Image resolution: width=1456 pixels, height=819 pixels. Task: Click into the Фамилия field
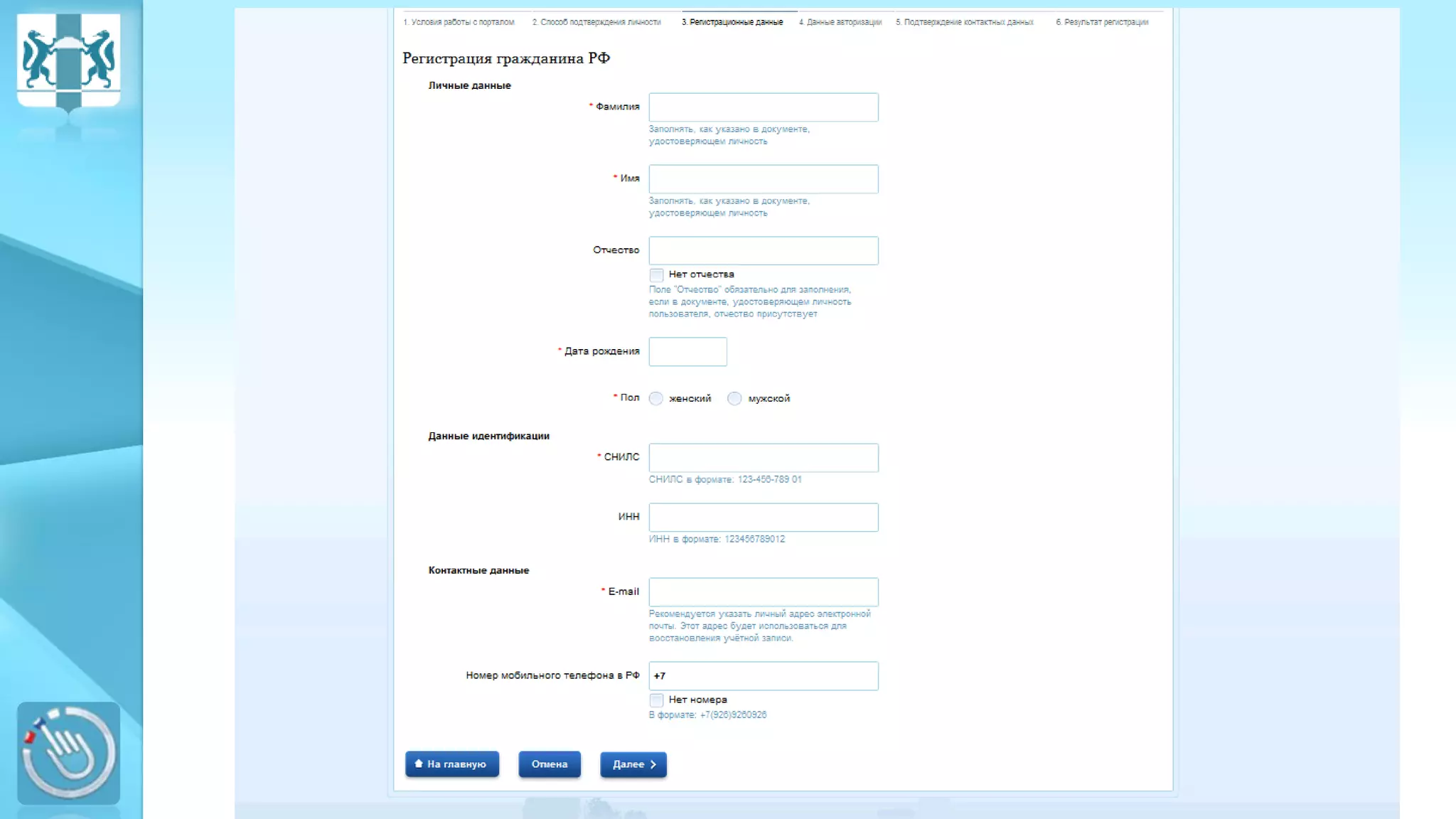click(763, 107)
